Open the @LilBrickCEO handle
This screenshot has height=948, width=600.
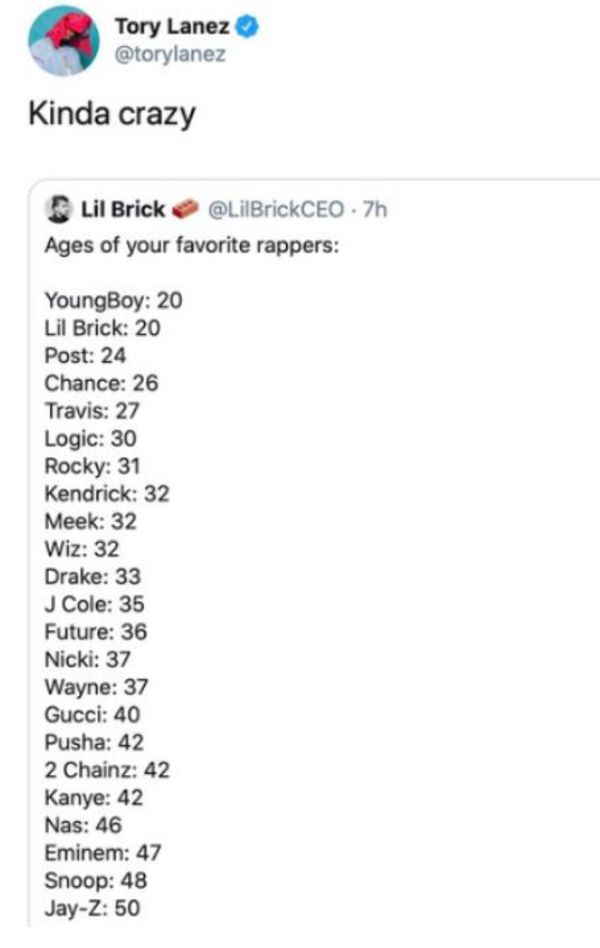click(276, 209)
